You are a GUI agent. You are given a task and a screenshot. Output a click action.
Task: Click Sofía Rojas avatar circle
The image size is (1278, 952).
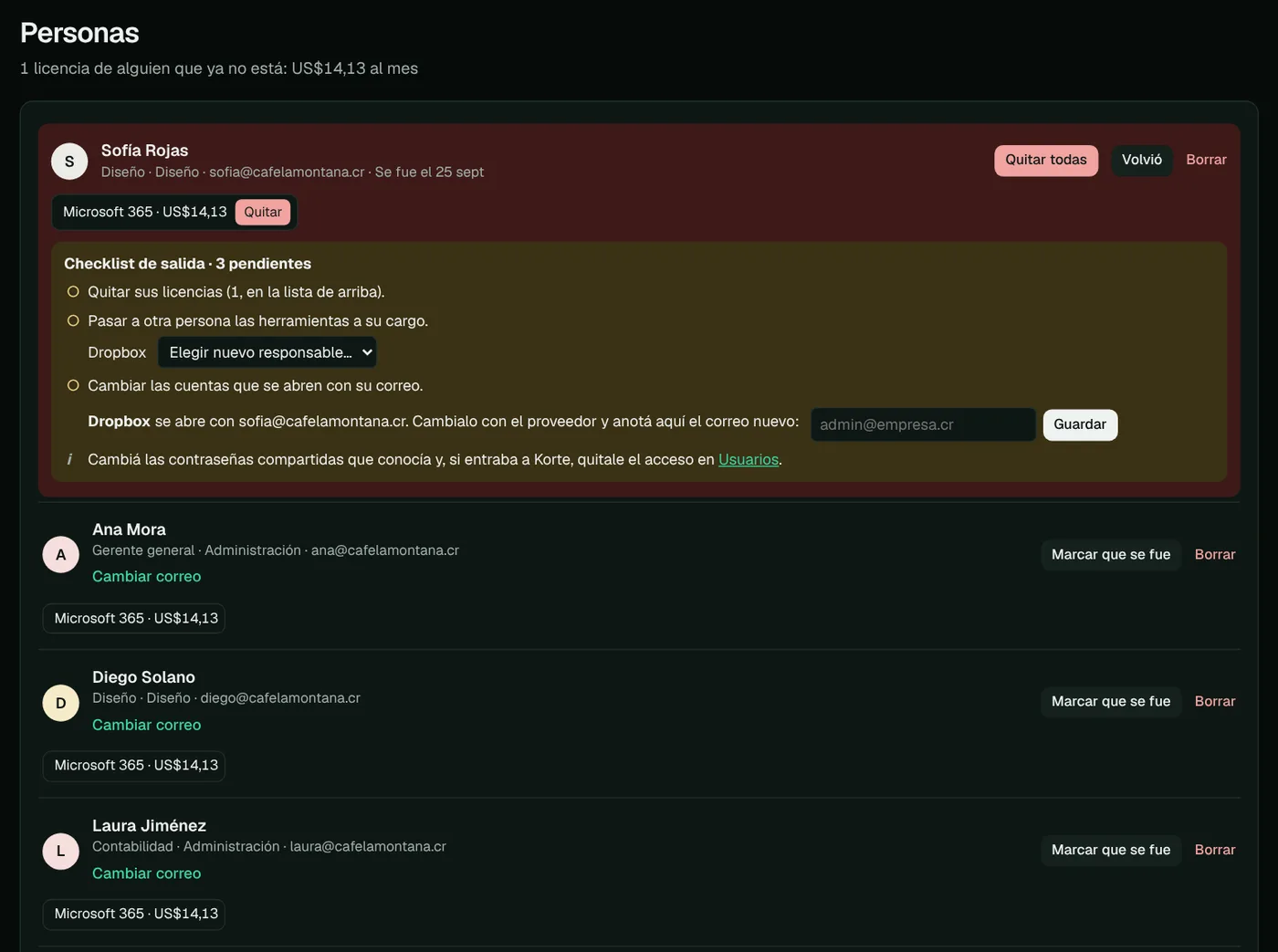coord(69,162)
